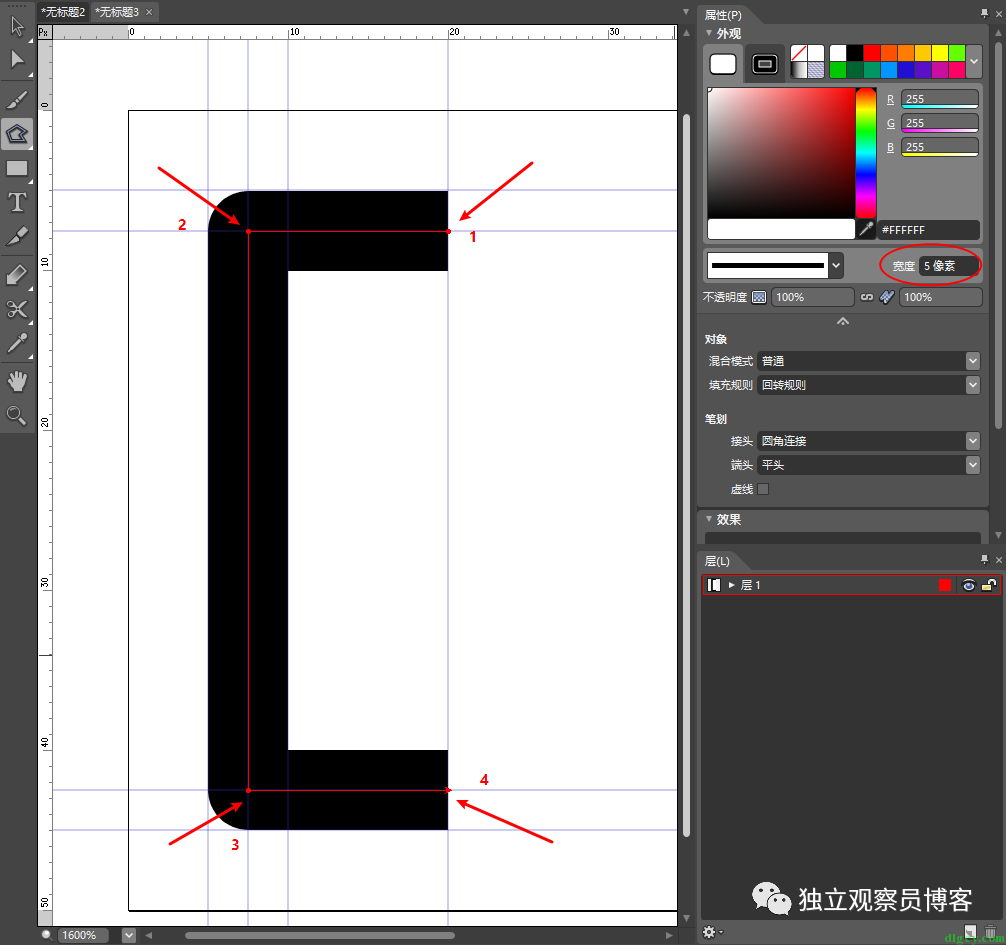Pin the 属性 properties panel
Viewport: 1006px width, 945px height.
pyautogui.click(x=984, y=13)
